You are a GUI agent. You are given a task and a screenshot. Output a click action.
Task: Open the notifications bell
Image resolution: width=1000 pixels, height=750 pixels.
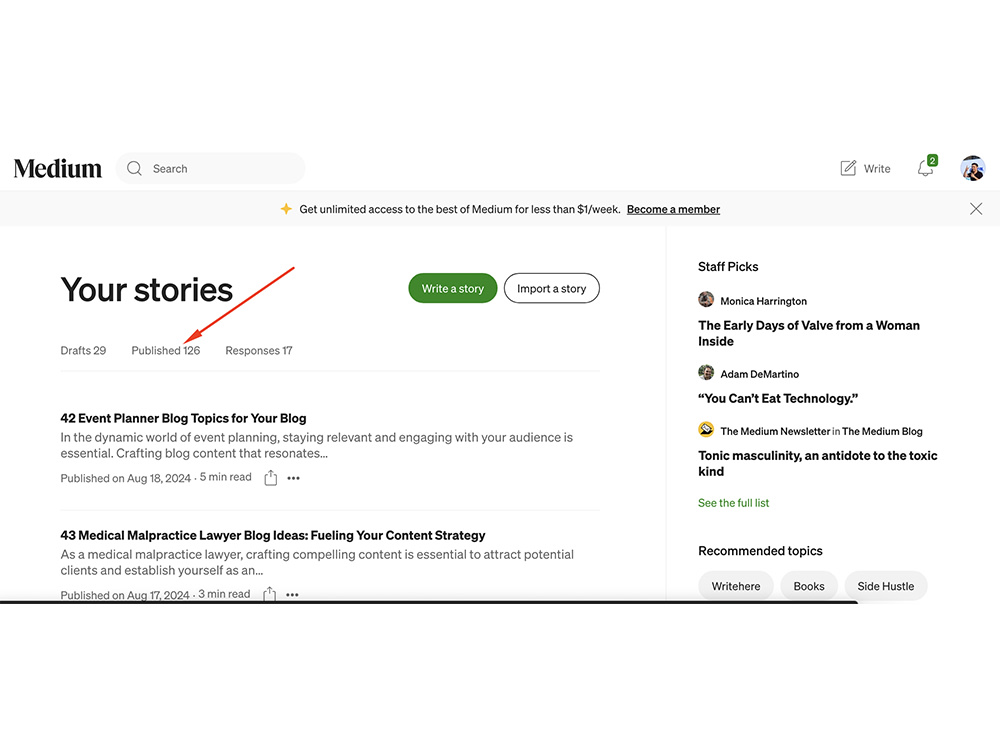(926, 168)
